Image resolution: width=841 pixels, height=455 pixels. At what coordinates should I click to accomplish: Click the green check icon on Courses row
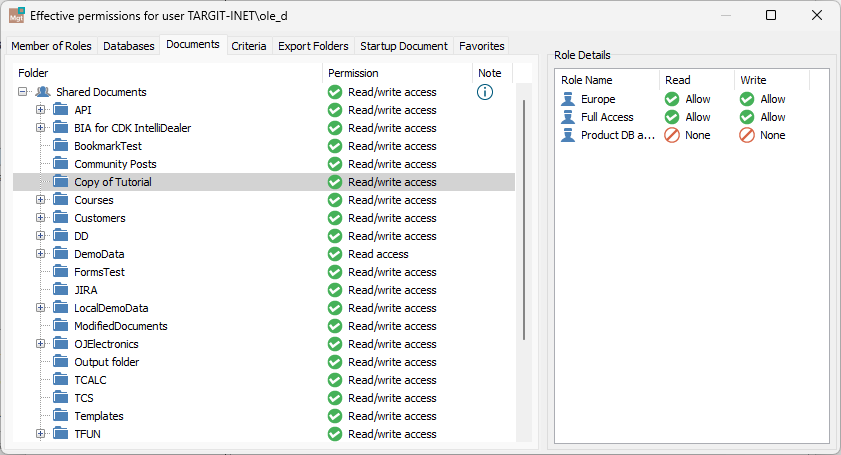pyautogui.click(x=335, y=200)
